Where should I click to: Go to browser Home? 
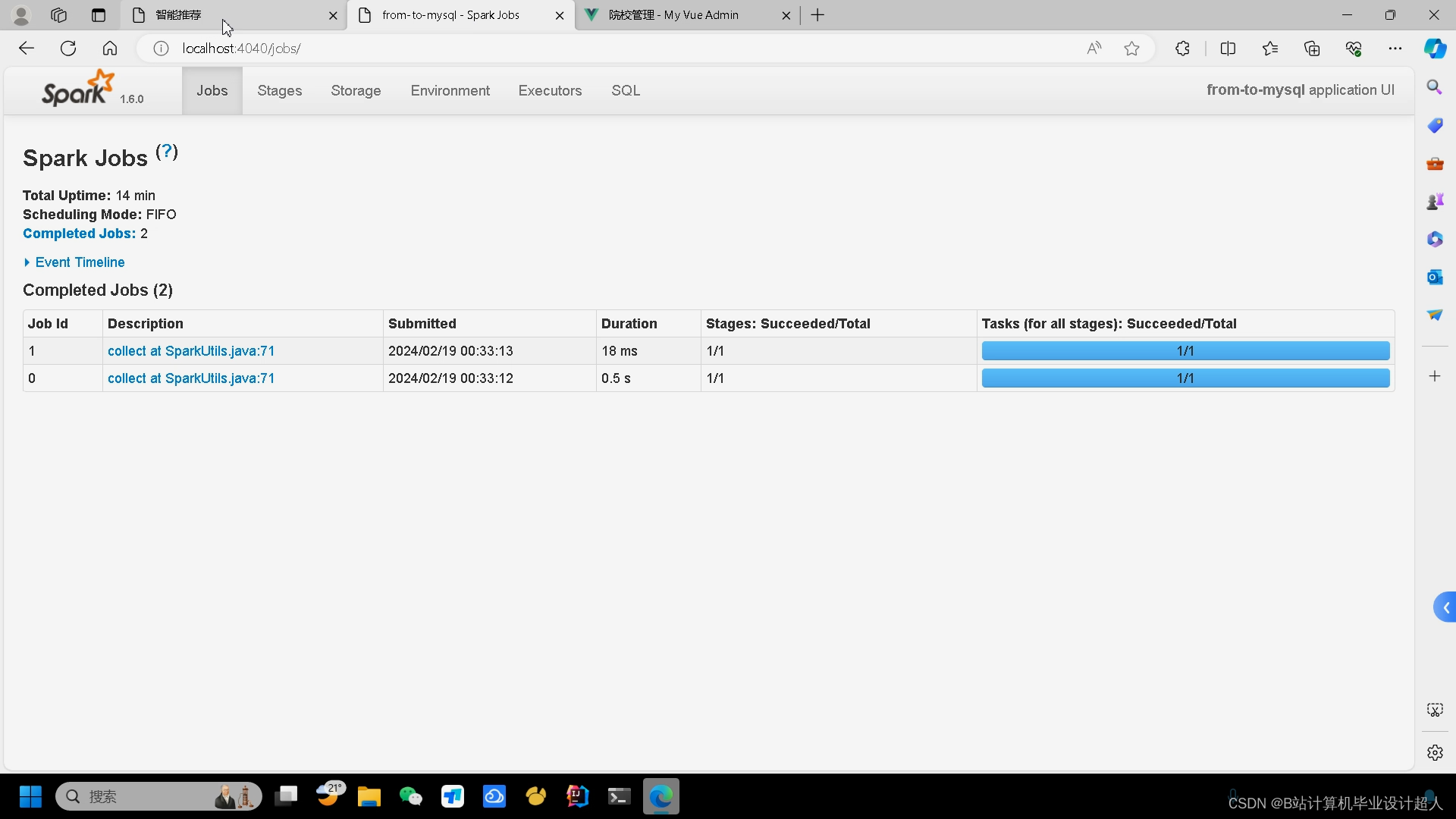(110, 49)
